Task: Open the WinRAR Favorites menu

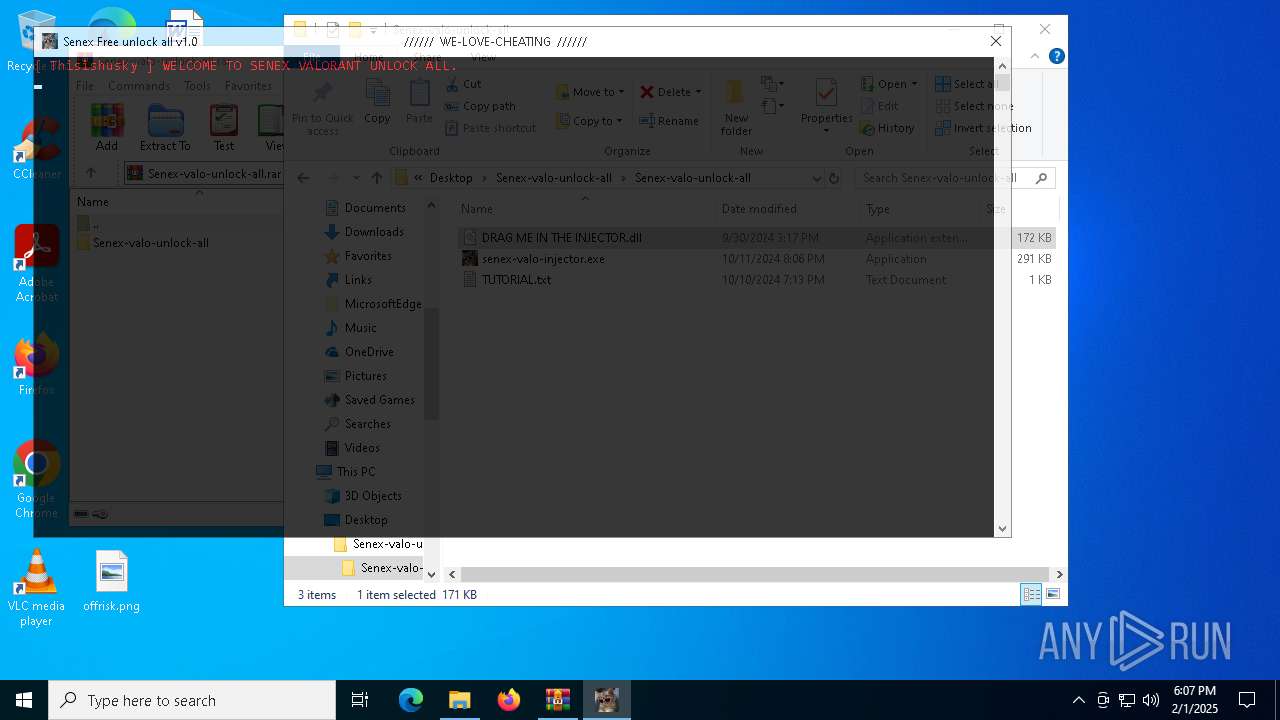Action: [248, 86]
